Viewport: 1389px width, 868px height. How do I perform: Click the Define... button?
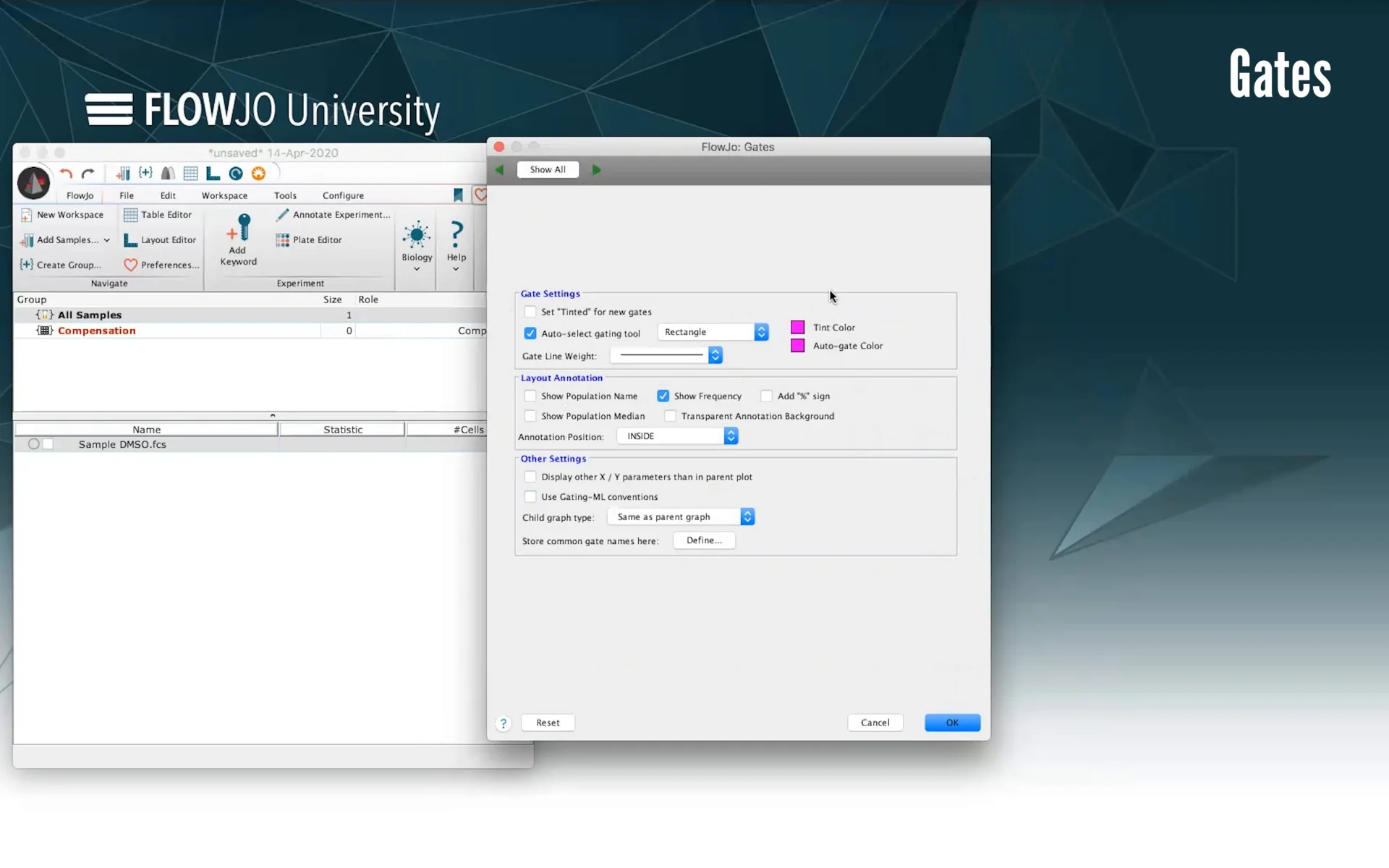(x=704, y=541)
